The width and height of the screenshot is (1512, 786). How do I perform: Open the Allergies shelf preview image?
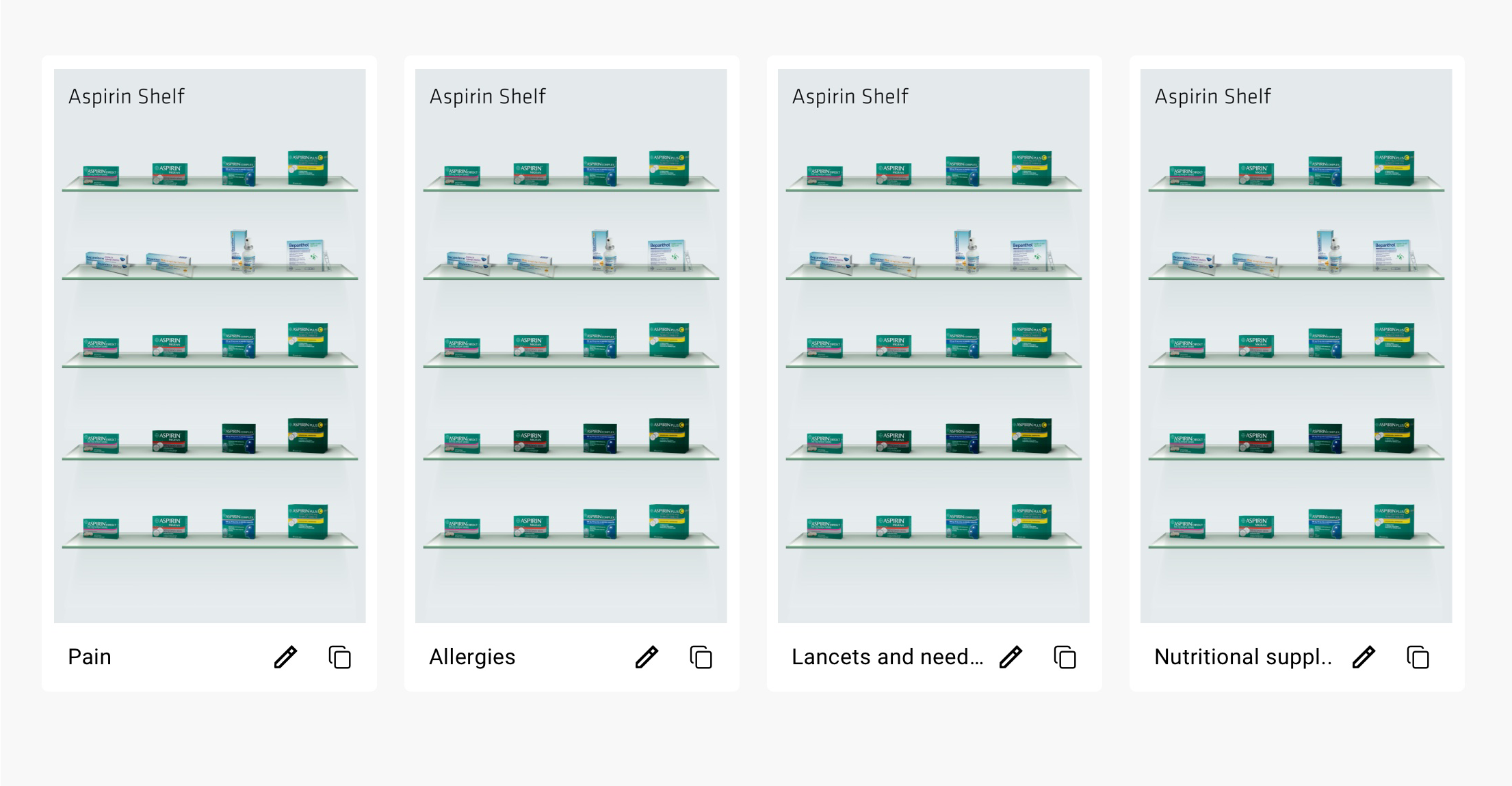[x=571, y=346]
